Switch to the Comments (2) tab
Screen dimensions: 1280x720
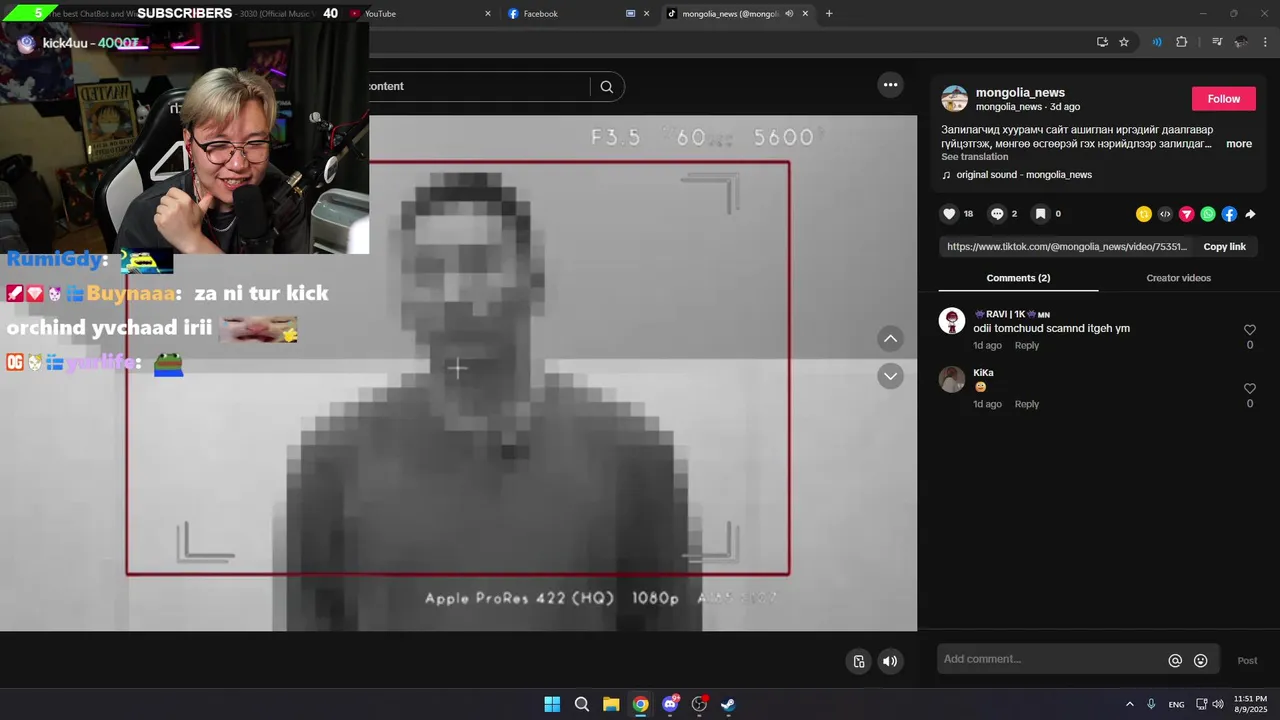point(1018,278)
